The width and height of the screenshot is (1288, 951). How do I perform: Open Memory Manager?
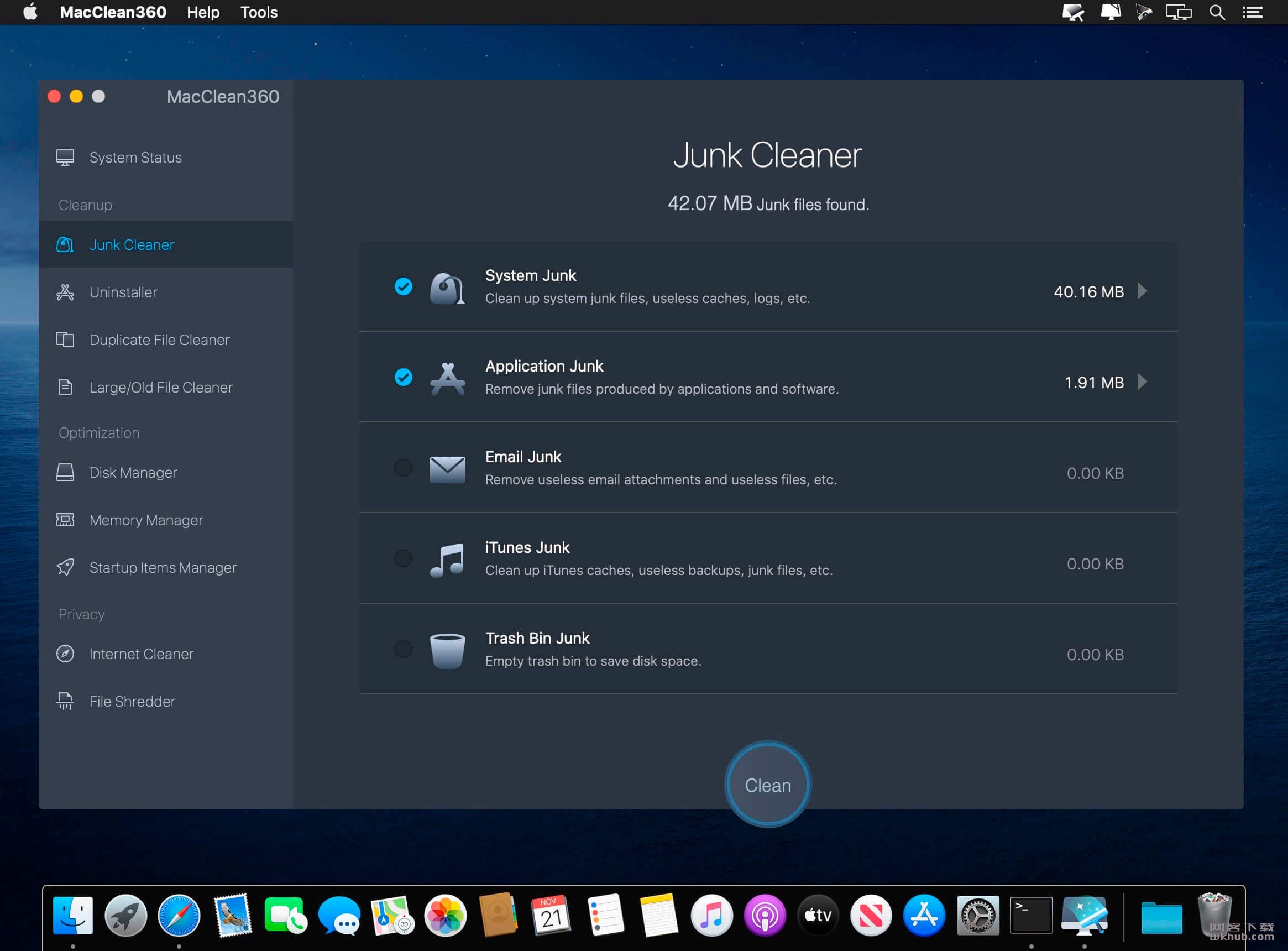(x=166, y=520)
